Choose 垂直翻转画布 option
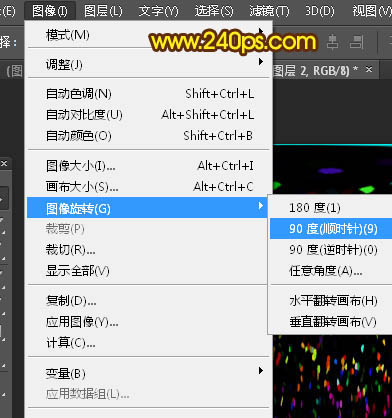This screenshot has width=392, height=418. [x=331, y=322]
